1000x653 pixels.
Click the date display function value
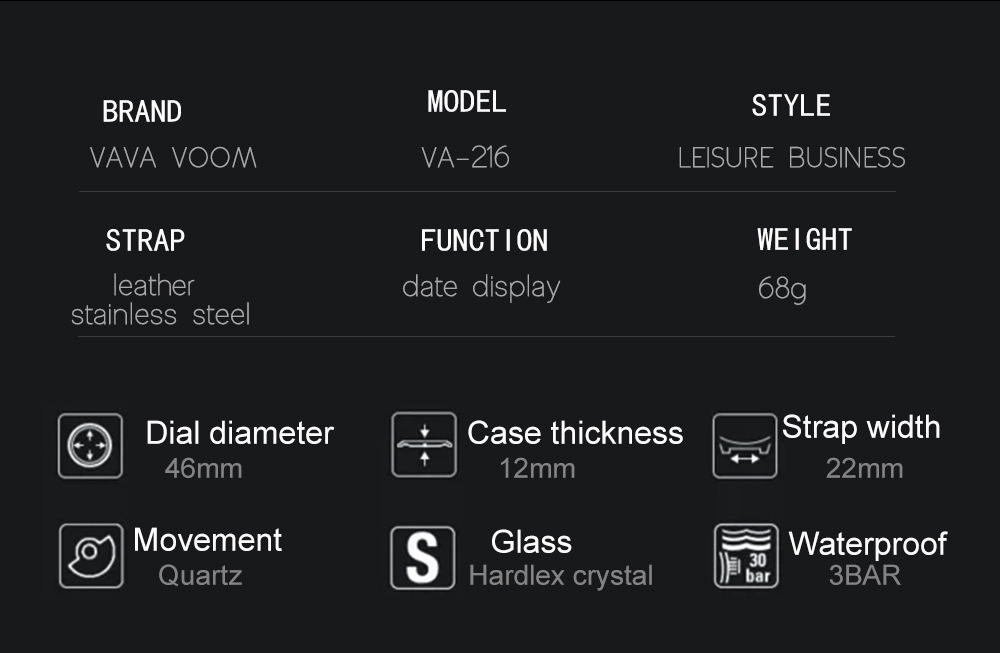[481, 287]
